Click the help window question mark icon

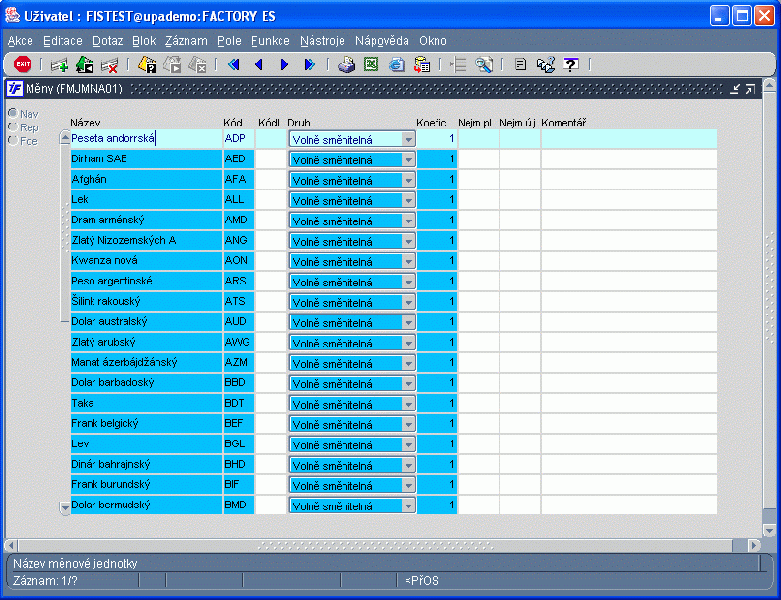[x=571, y=65]
